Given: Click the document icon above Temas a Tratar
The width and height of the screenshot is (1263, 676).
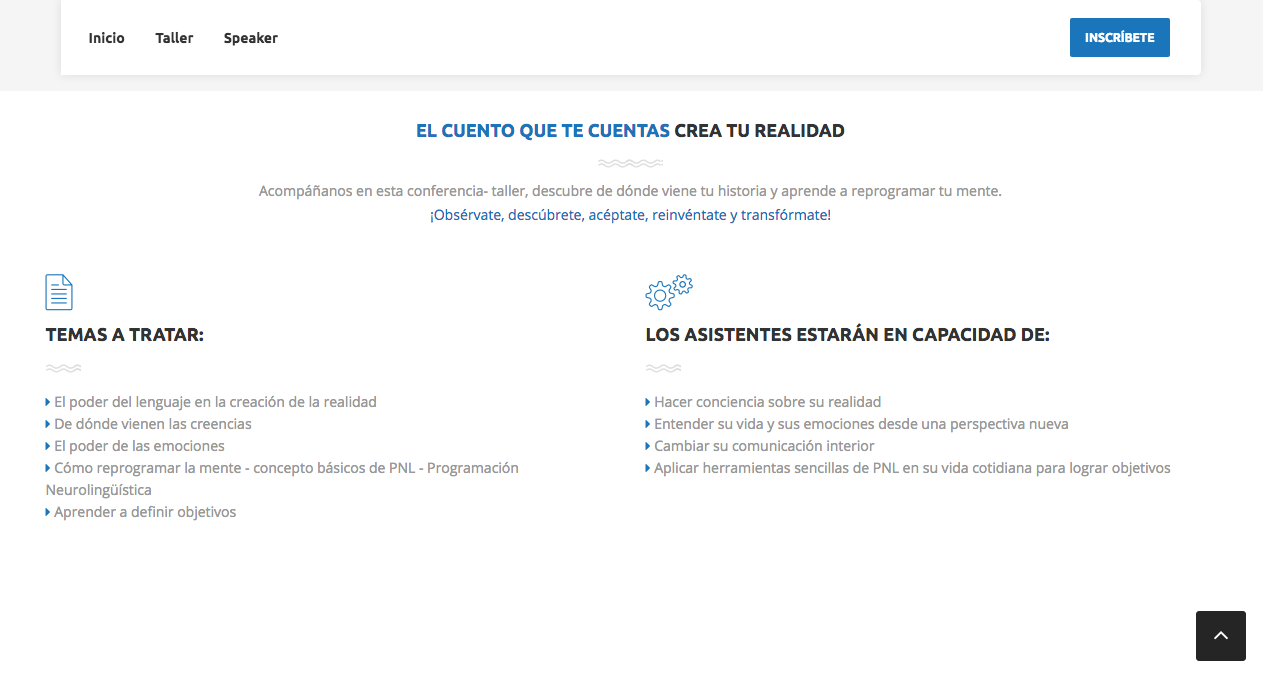Looking at the screenshot, I should point(59,292).
